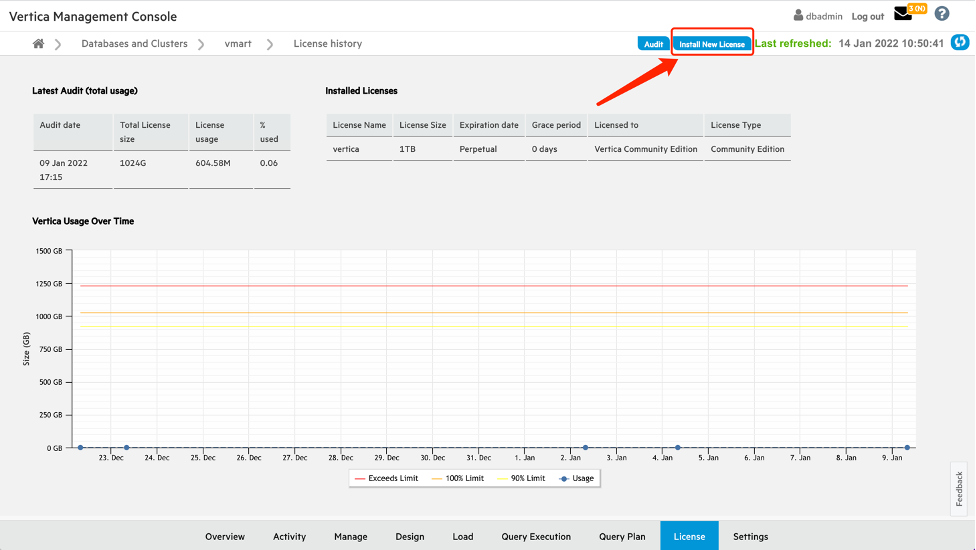Toggle 100% Limit legend series
976x550 pixels.
(x=458, y=478)
